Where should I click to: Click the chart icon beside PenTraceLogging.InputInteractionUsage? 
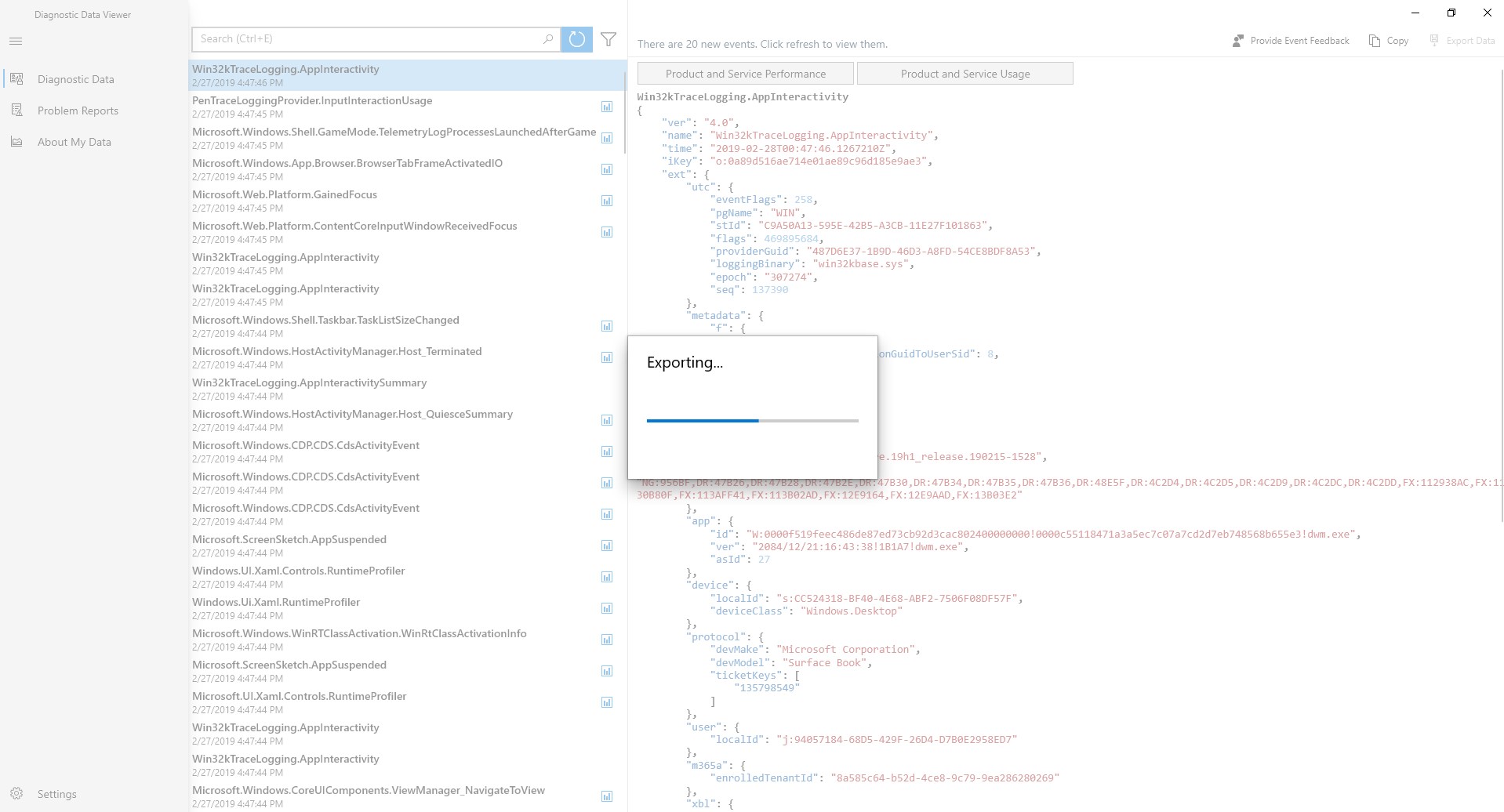click(x=607, y=107)
